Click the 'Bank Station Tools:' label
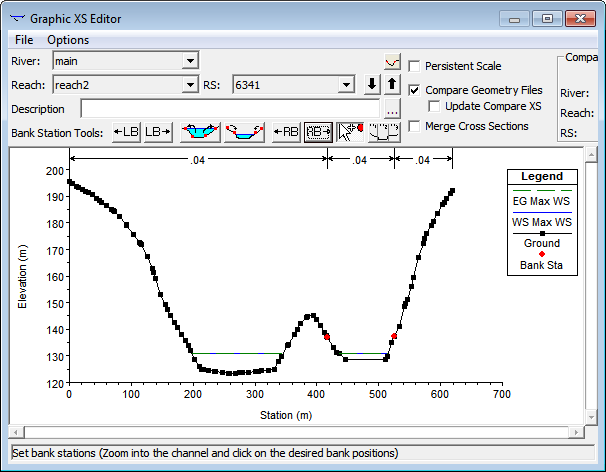This screenshot has height=472, width=606. pos(57,133)
